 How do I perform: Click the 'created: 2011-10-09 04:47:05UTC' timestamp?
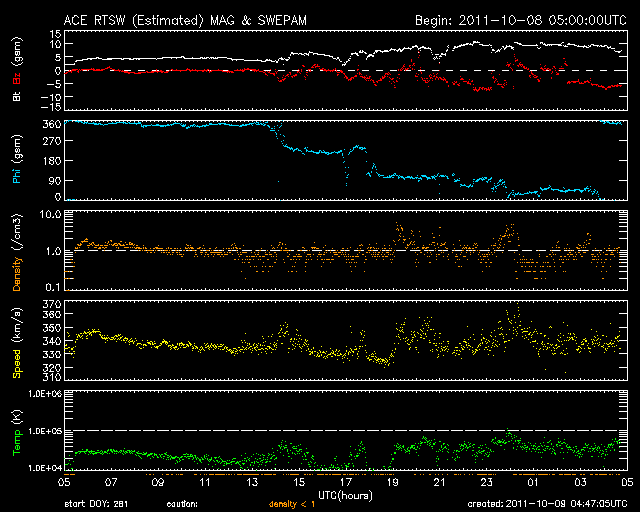547,504
